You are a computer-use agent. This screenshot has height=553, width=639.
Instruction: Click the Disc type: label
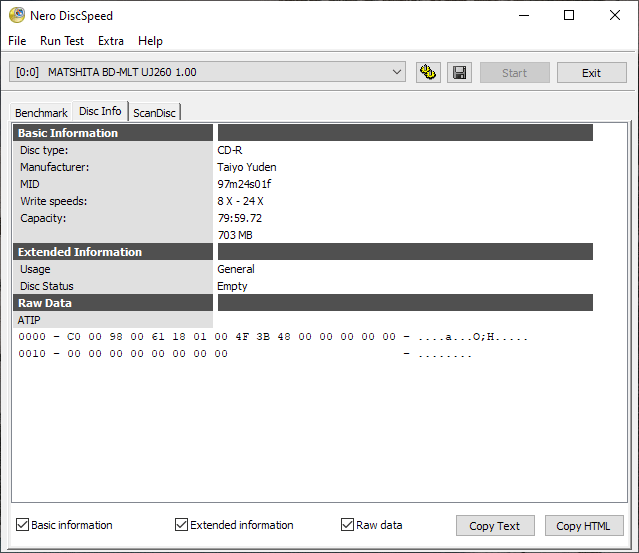point(44,150)
